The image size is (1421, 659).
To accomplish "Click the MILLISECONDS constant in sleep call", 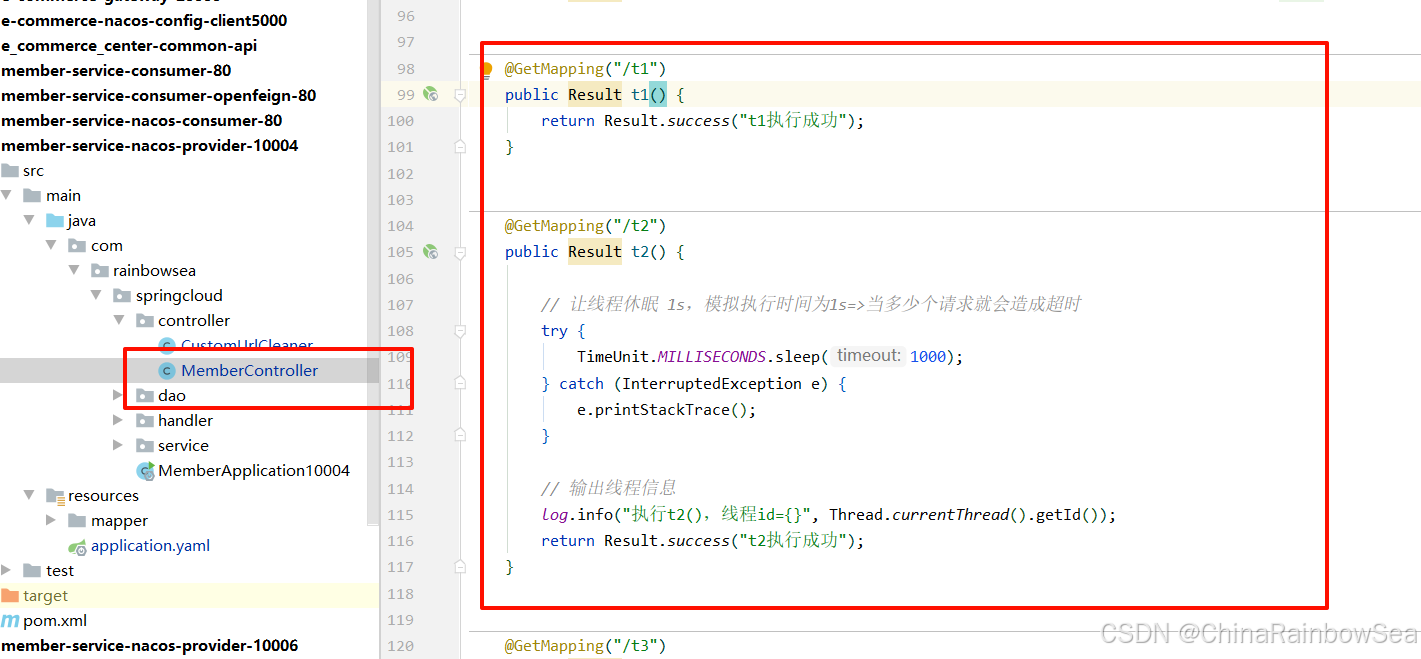I will tap(711, 357).
